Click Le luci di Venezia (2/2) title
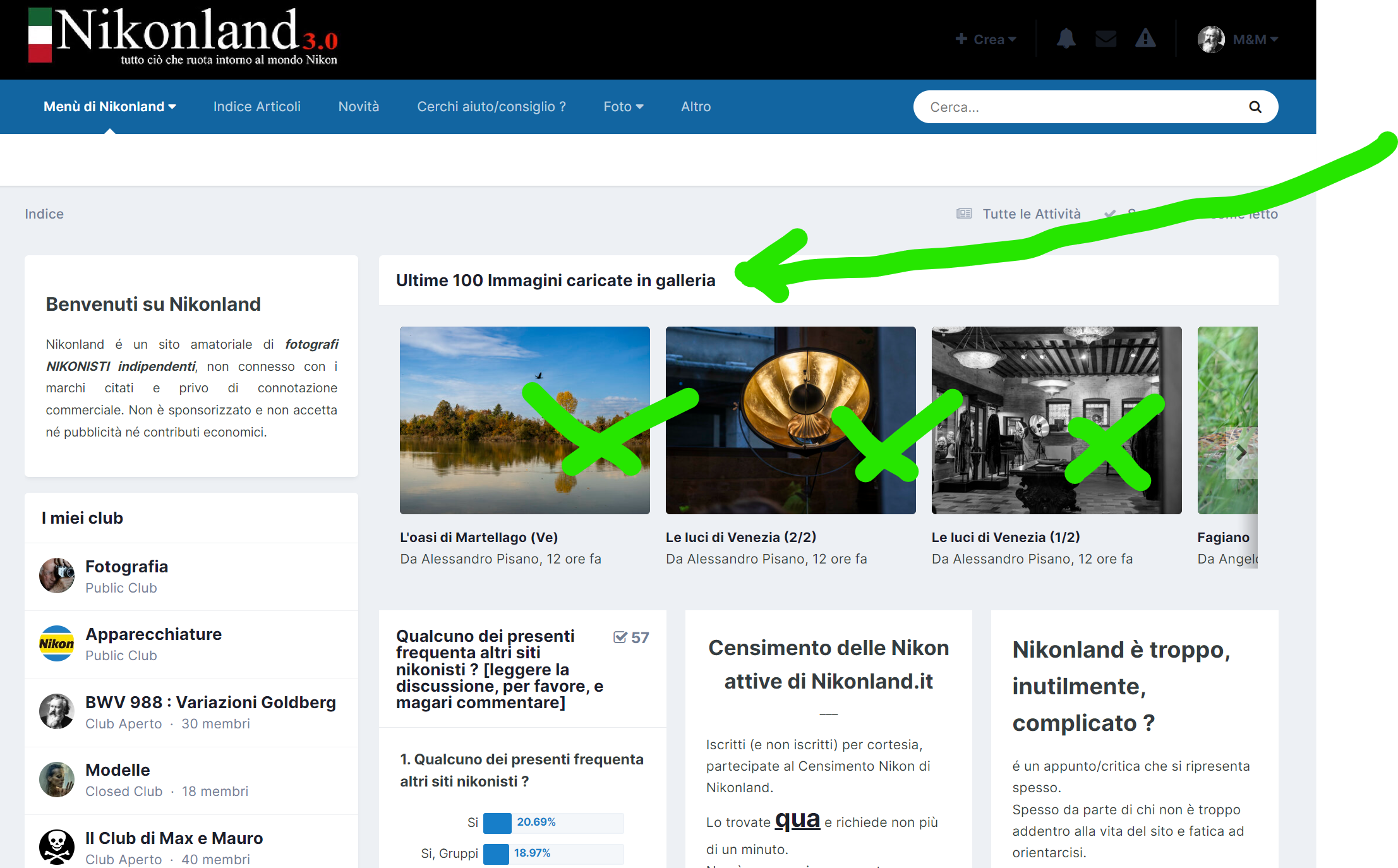Viewport: 1398px width, 868px height. coord(741,537)
